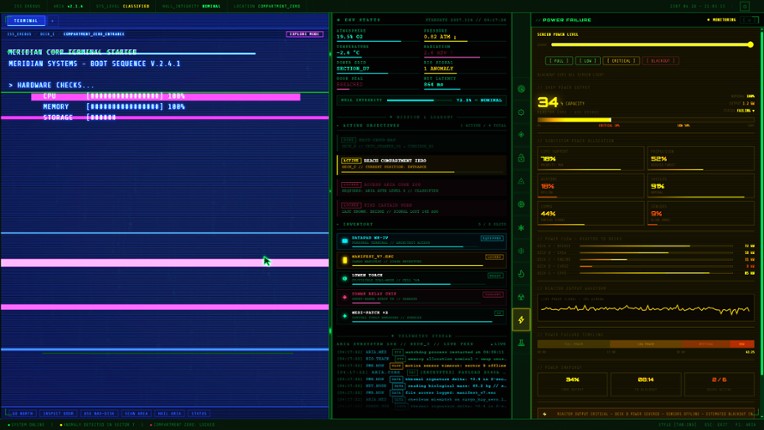Click the 52% power allocation card
This screenshot has width=764, height=430.
[x=701, y=159]
